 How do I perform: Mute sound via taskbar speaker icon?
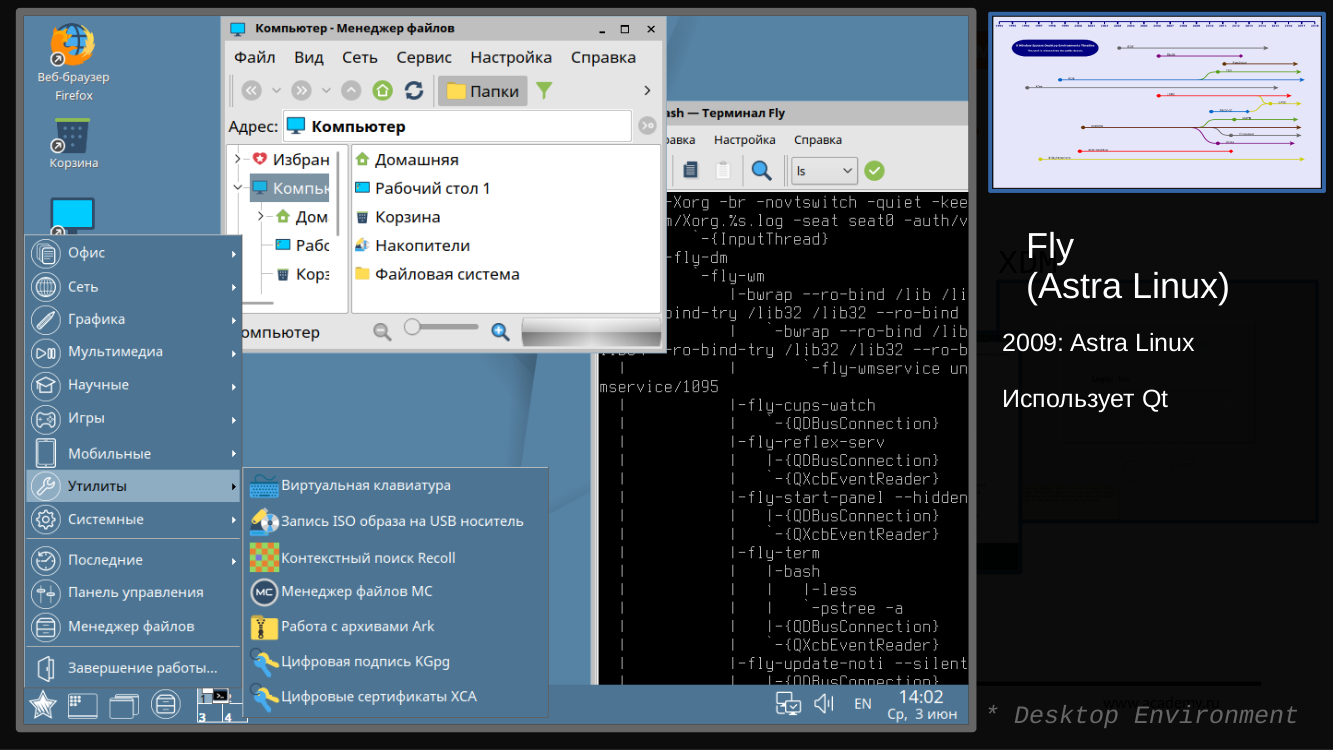[823, 703]
